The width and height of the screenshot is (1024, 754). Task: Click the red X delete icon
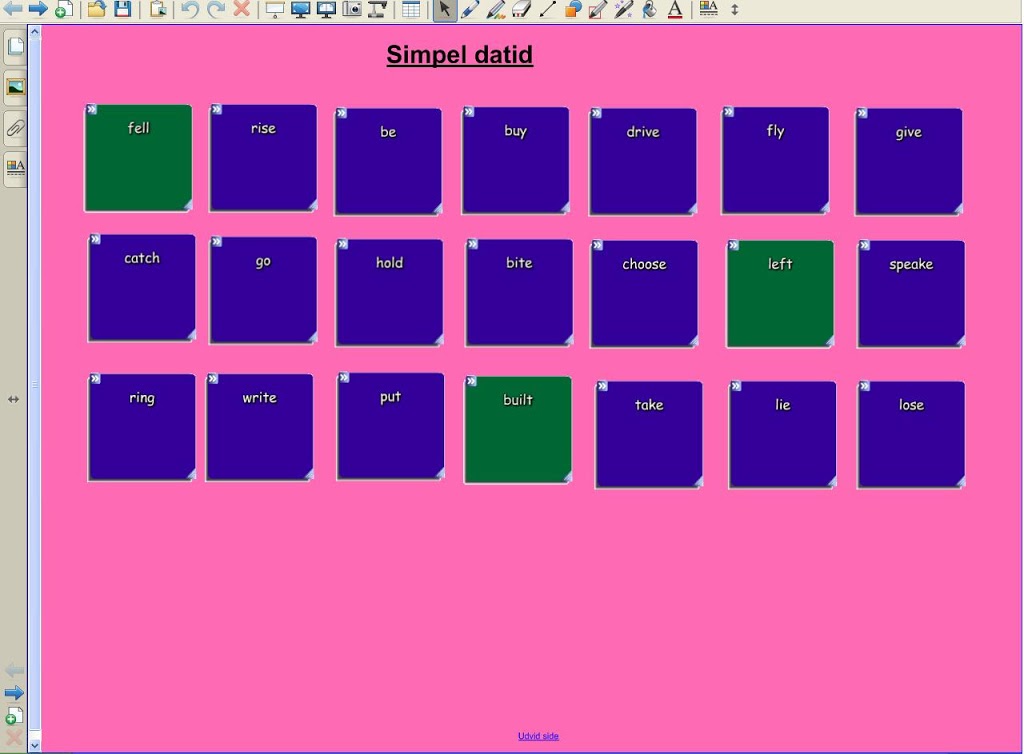[x=242, y=9]
